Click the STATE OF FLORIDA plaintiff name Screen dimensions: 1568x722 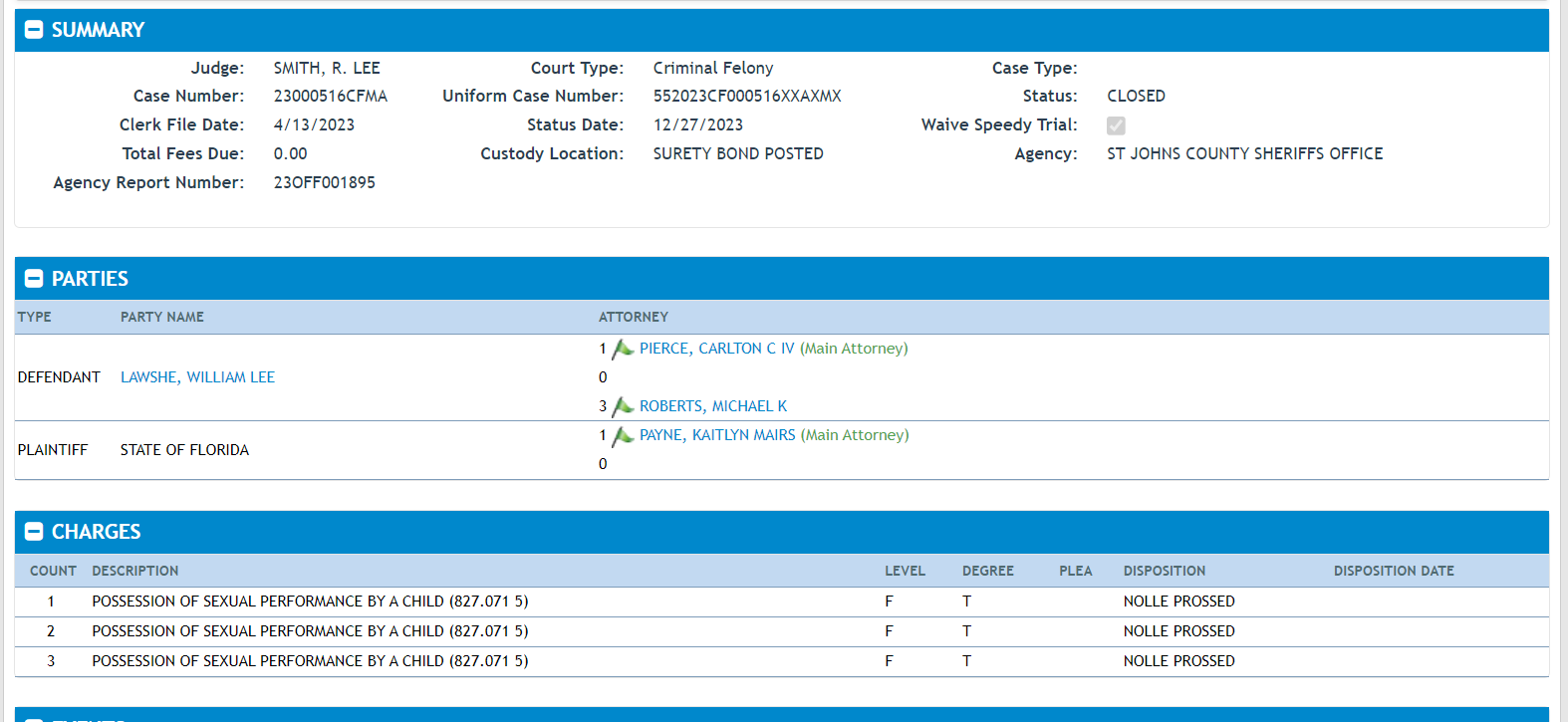(x=184, y=450)
